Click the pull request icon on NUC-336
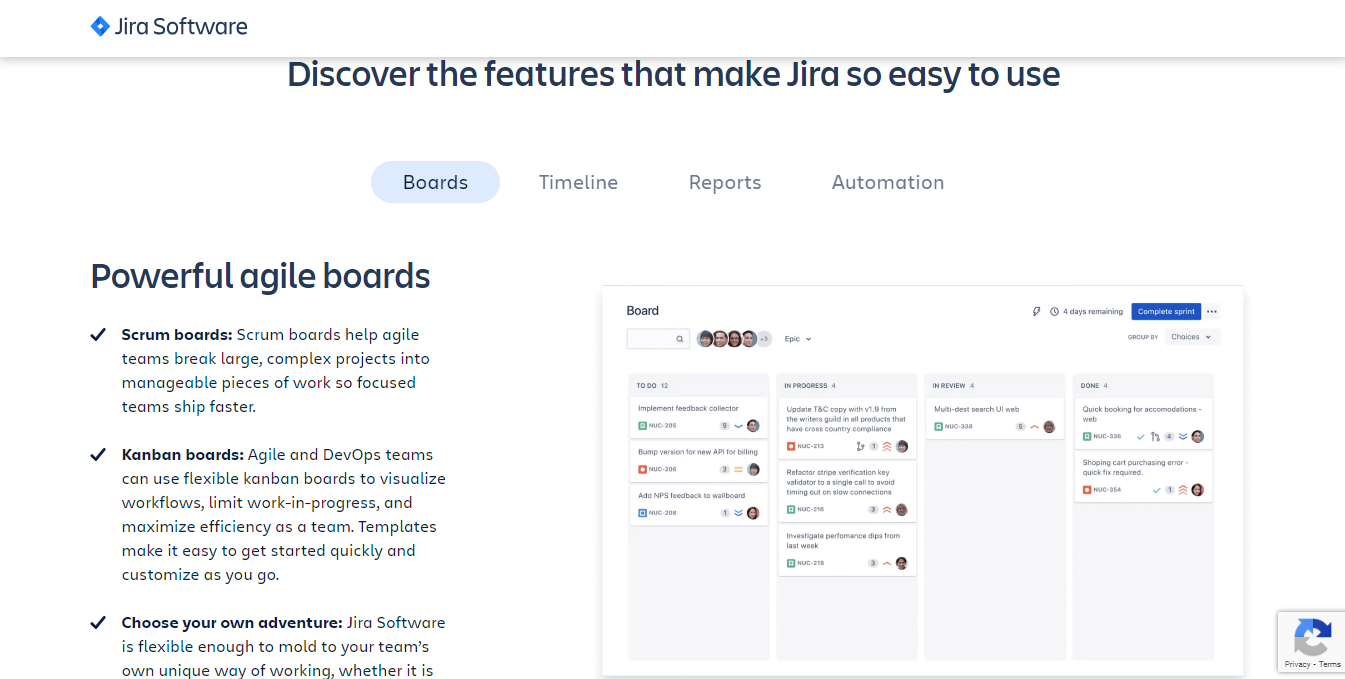The width and height of the screenshot is (1345, 679). [x=1155, y=436]
